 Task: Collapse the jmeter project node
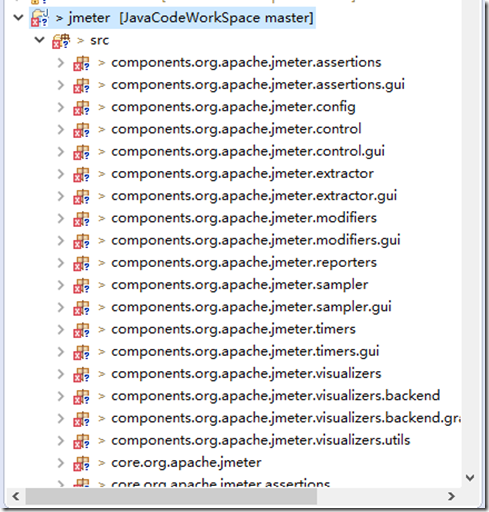point(18,17)
